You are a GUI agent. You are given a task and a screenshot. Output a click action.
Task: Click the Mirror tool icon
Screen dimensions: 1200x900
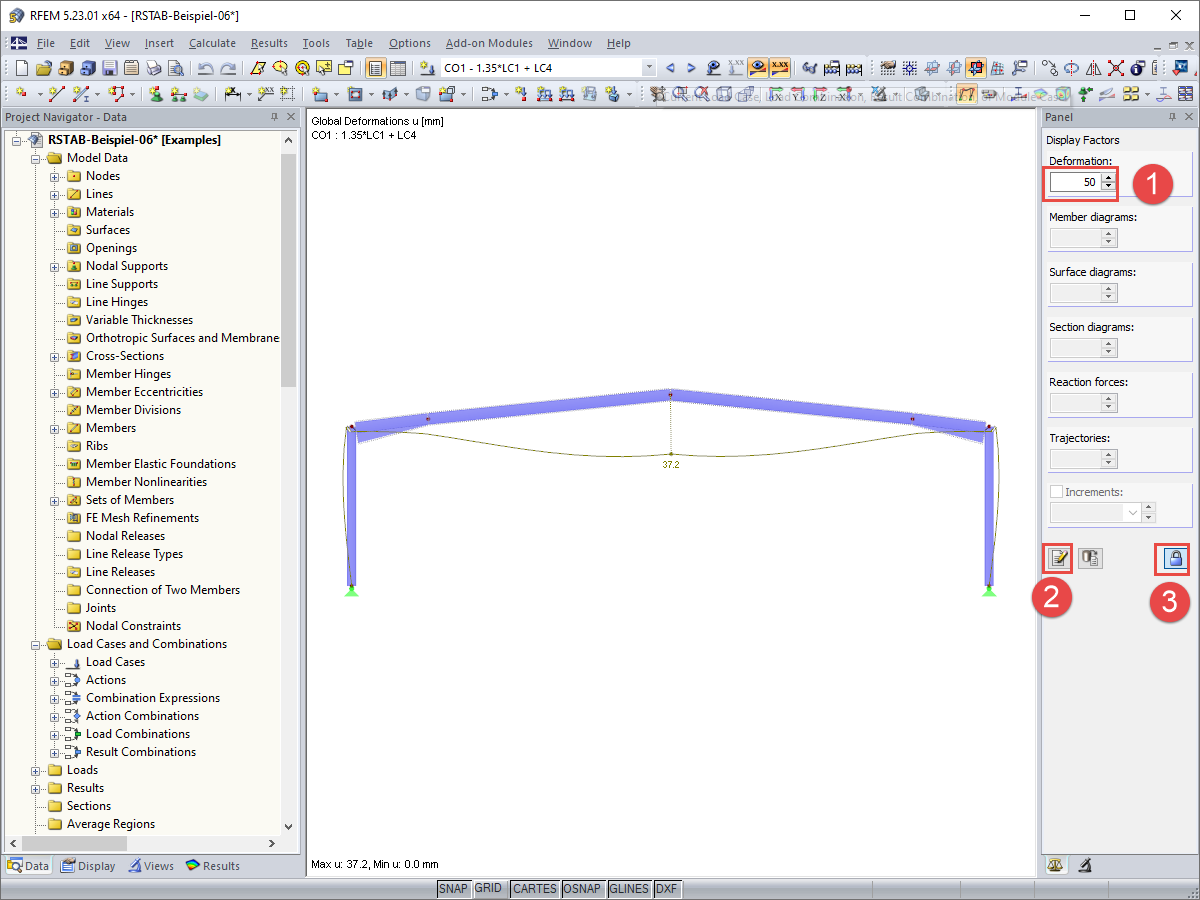point(1093,68)
